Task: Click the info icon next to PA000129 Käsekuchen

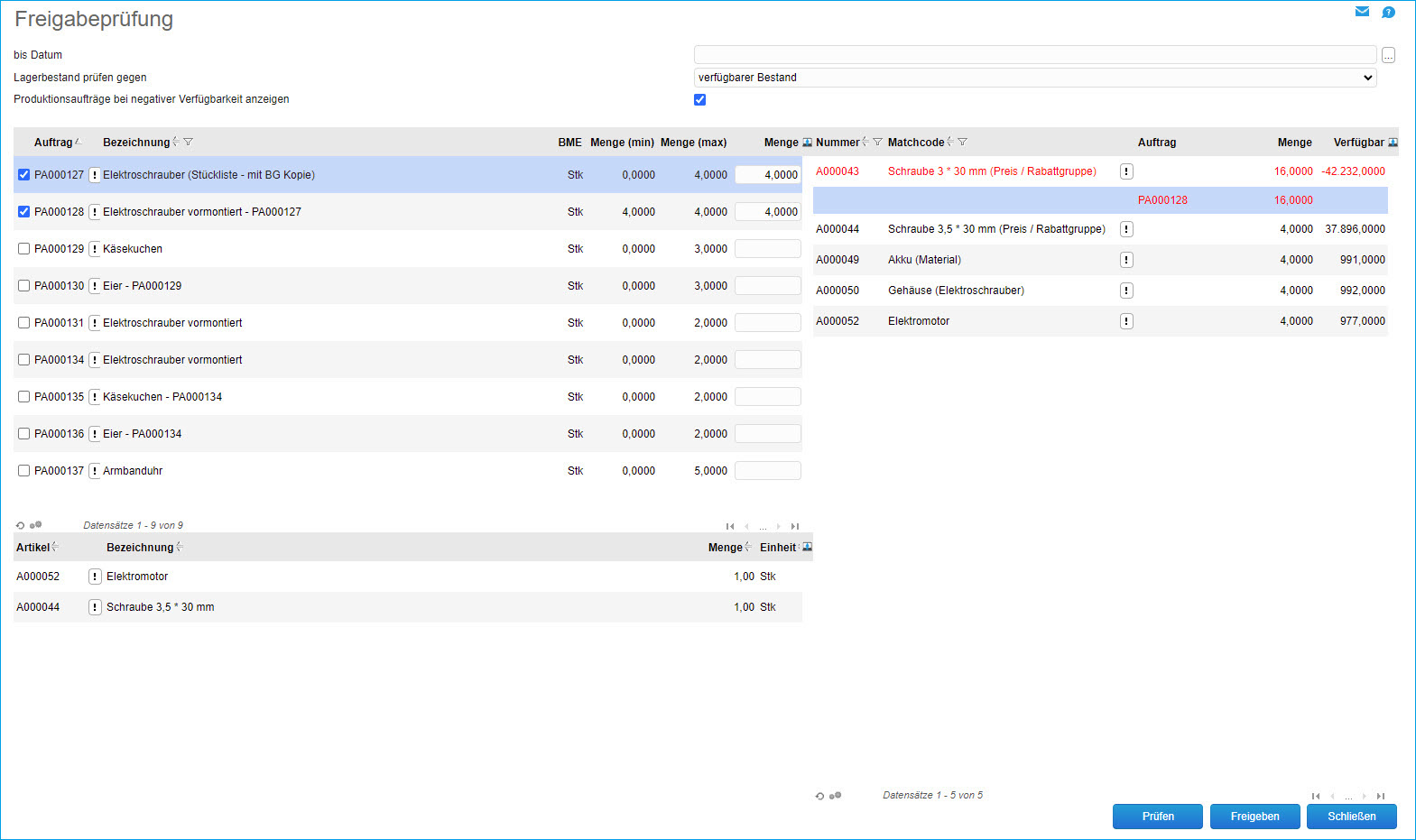Action: [x=95, y=249]
